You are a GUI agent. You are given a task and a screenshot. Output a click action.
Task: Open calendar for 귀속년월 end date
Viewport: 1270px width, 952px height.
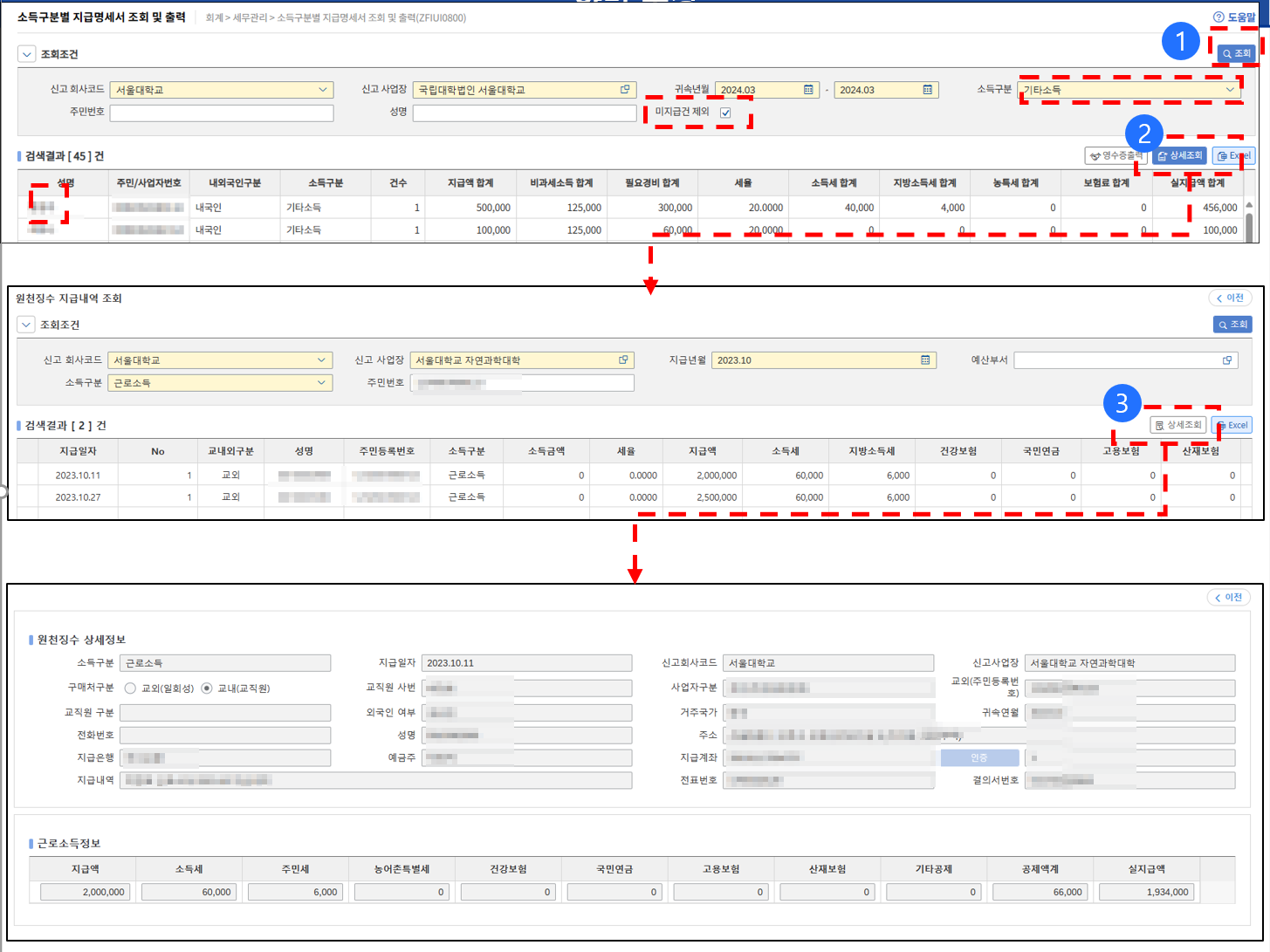click(927, 90)
